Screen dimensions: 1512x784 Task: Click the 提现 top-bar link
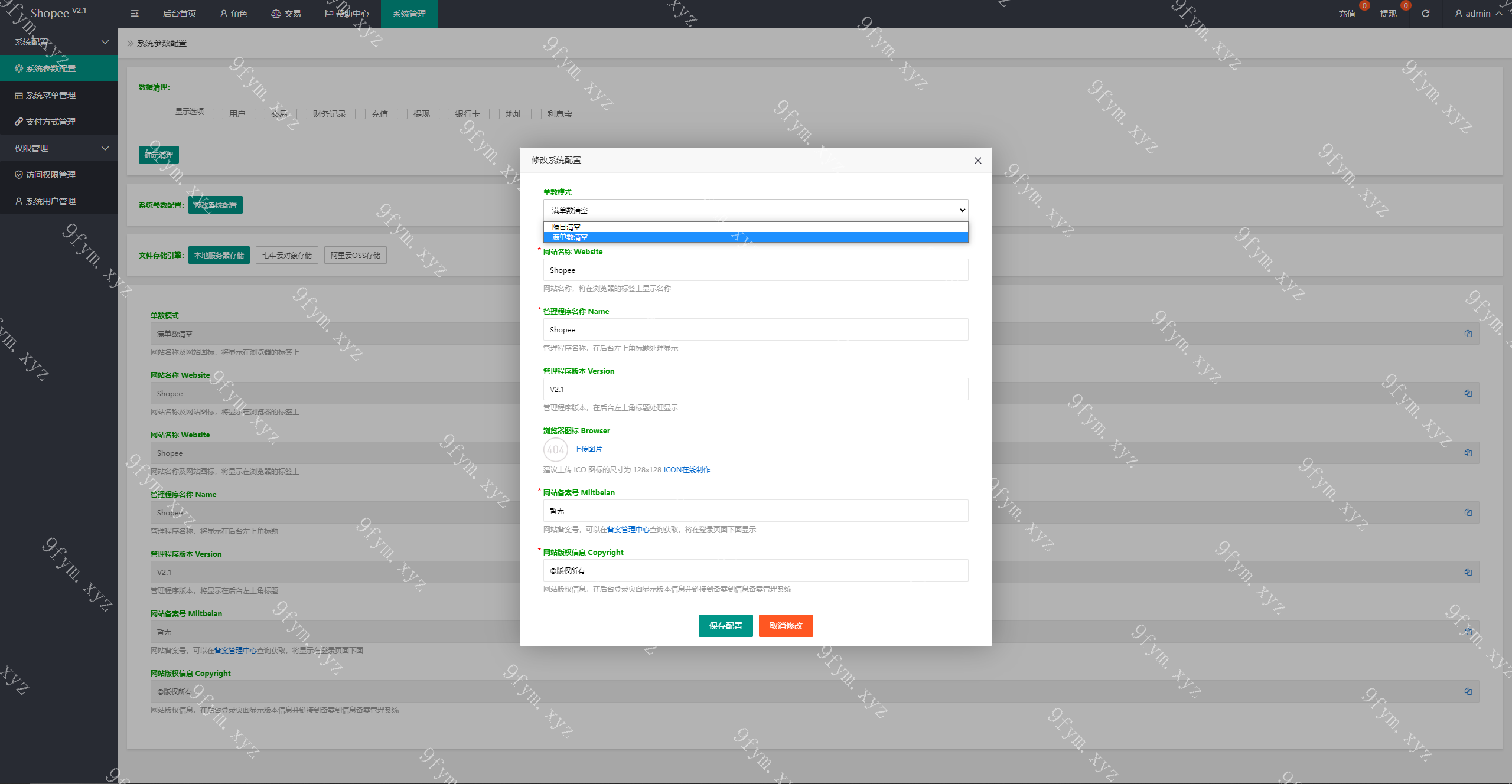[x=1389, y=14]
